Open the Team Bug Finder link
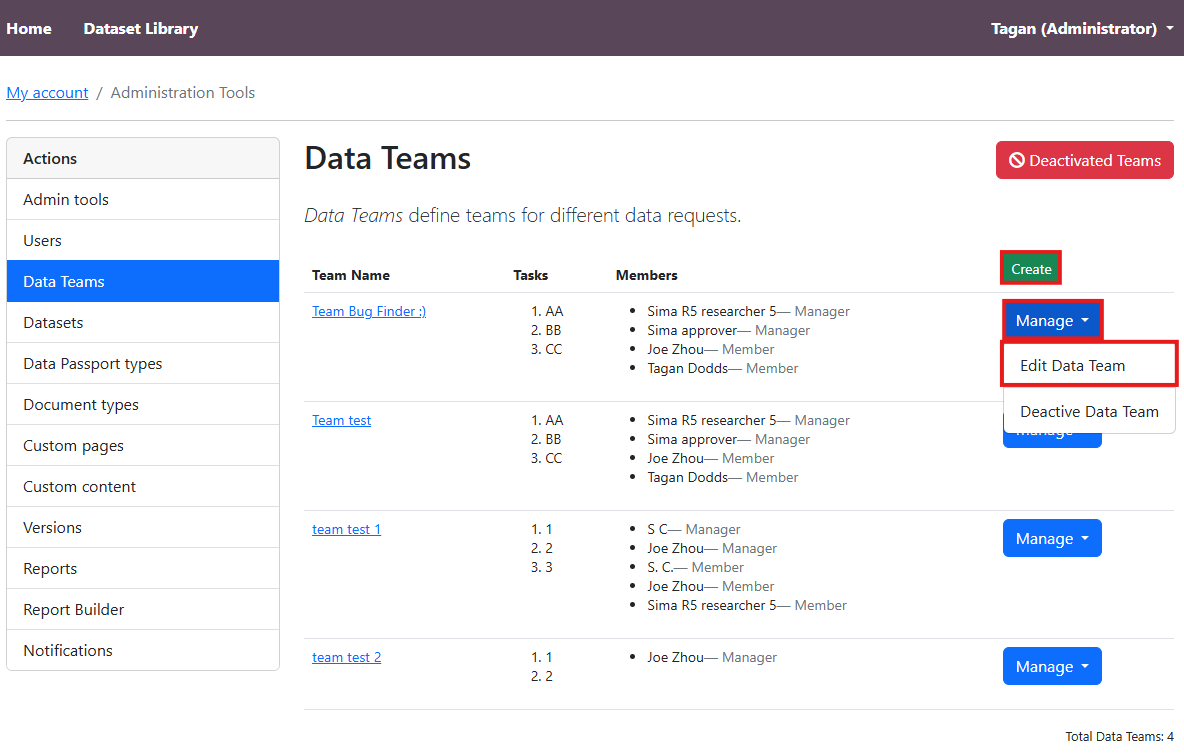Screen dimensions: 1184x754 click(369, 311)
